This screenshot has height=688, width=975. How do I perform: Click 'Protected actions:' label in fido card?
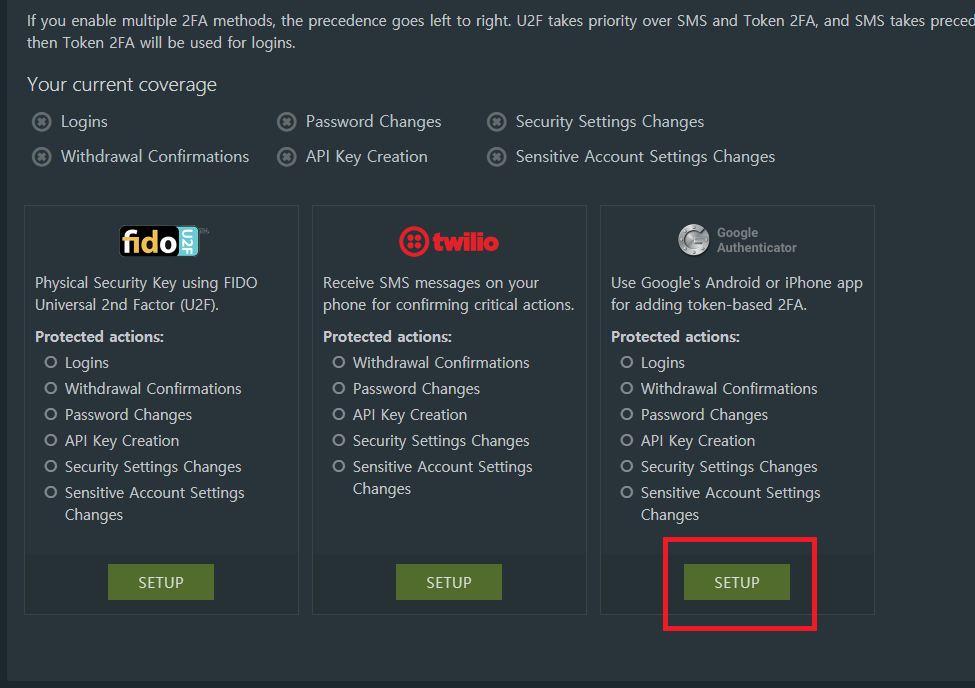[x=99, y=337]
